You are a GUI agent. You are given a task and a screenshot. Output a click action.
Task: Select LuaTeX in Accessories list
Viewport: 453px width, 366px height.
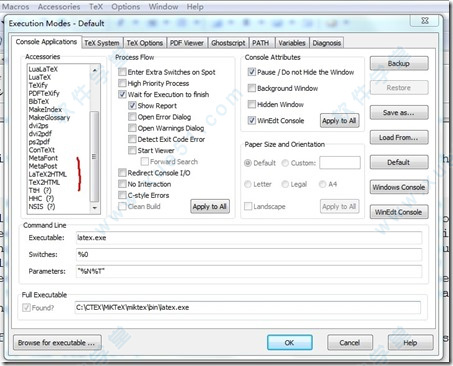(40, 77)
